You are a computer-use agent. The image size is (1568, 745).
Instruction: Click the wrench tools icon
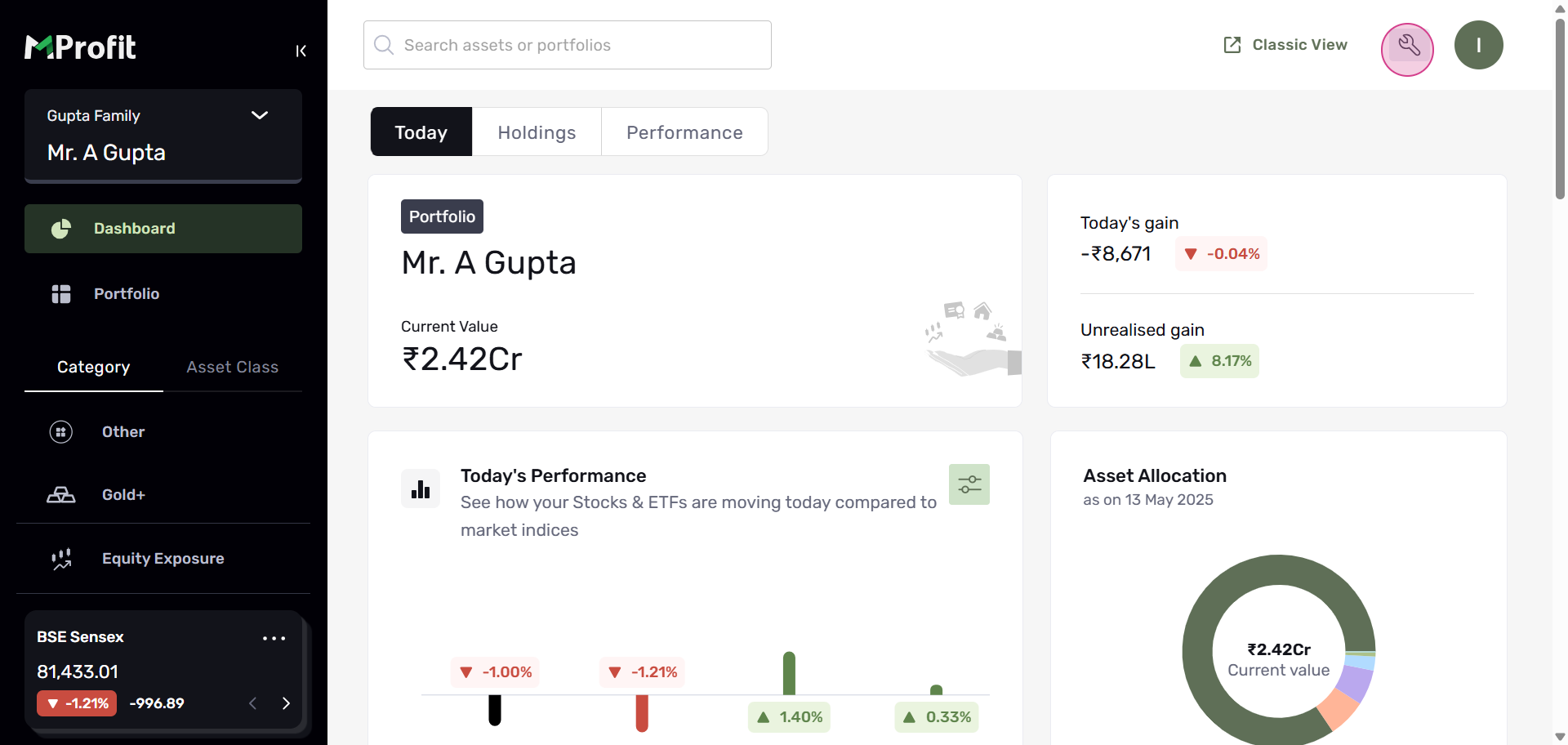point(1407,46)
